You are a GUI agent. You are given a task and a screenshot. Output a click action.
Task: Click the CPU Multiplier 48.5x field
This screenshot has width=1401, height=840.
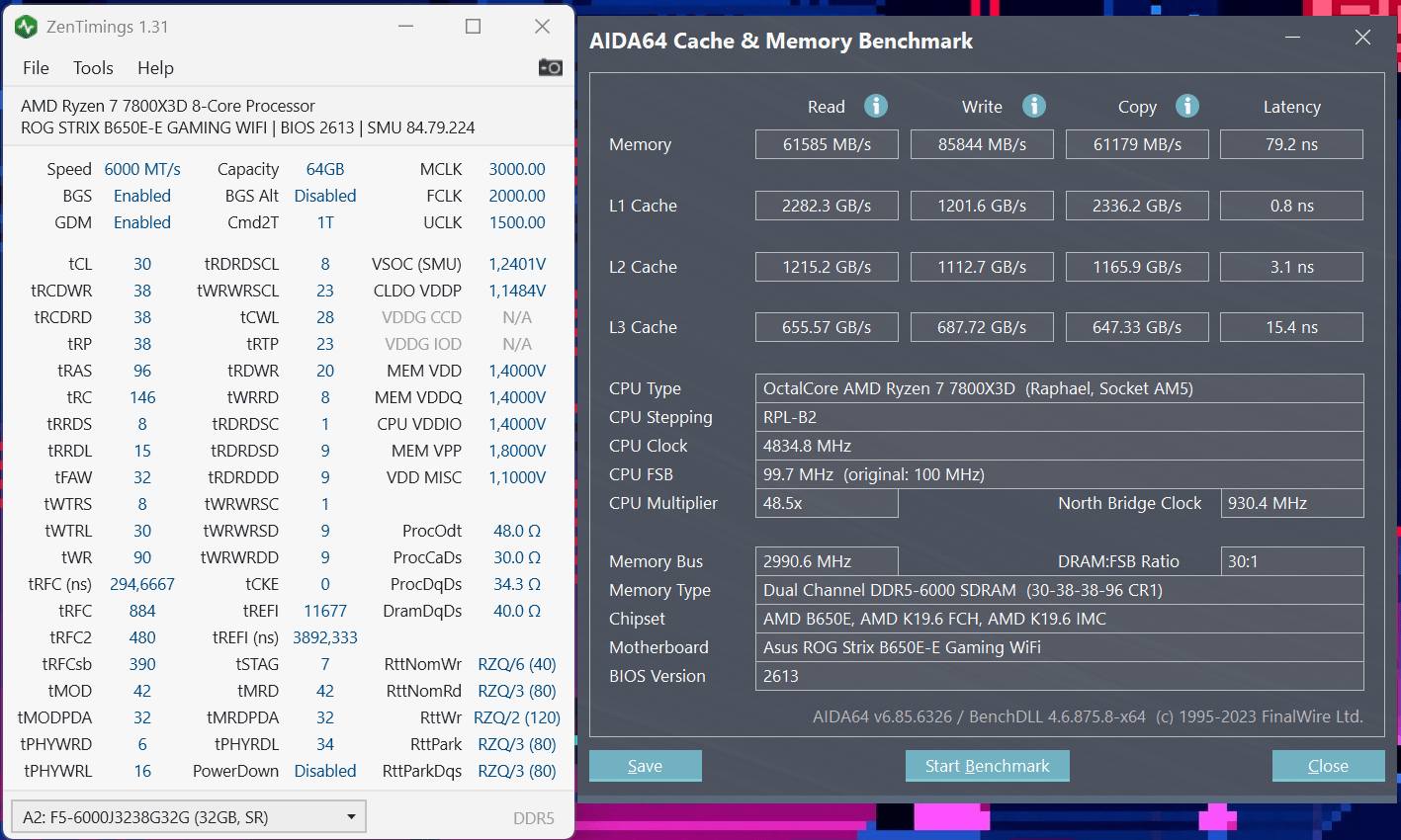pos(827,503)
